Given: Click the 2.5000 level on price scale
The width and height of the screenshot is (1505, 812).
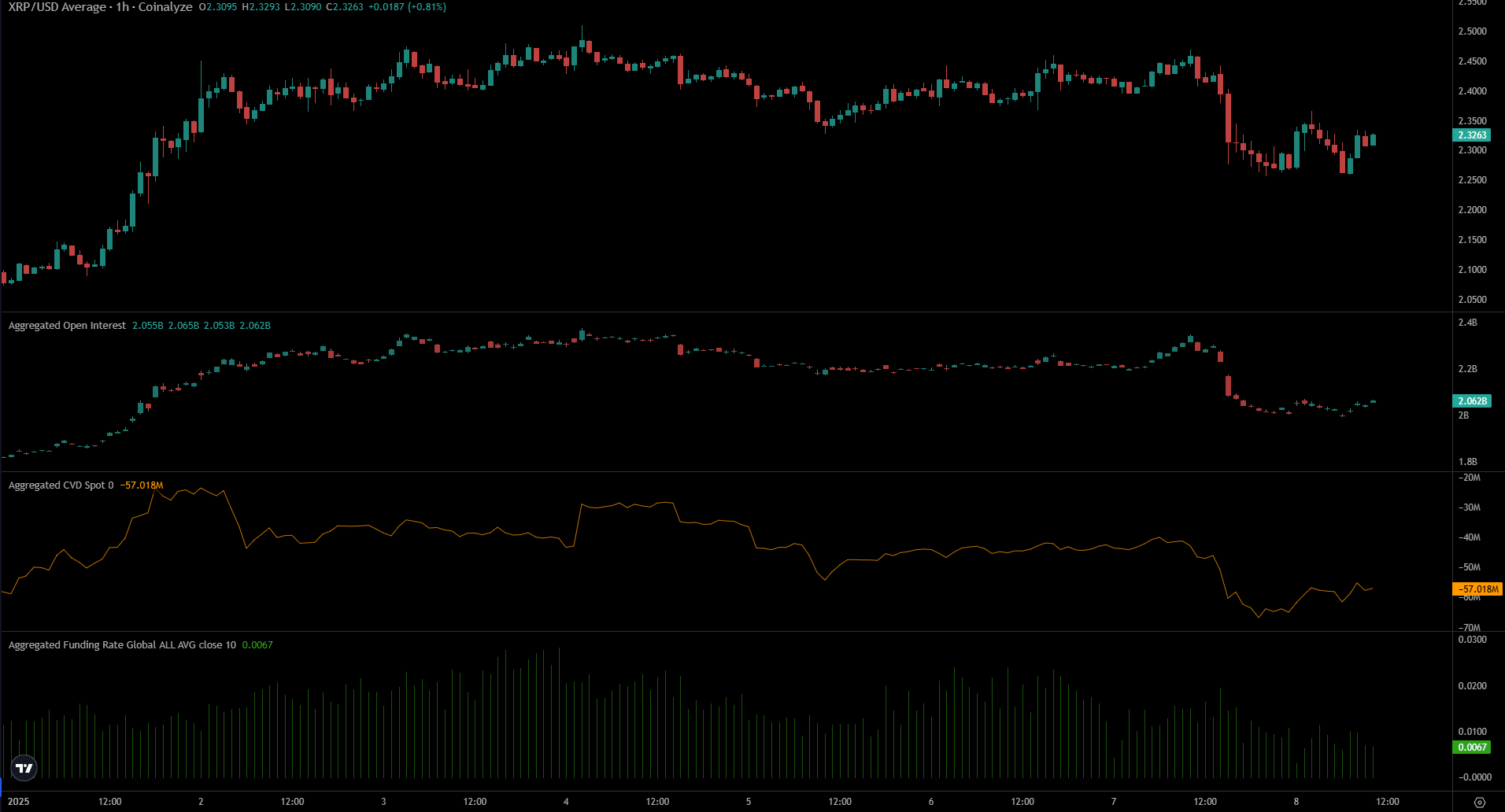Looking at the screenshot, I should pos(1472,31).
